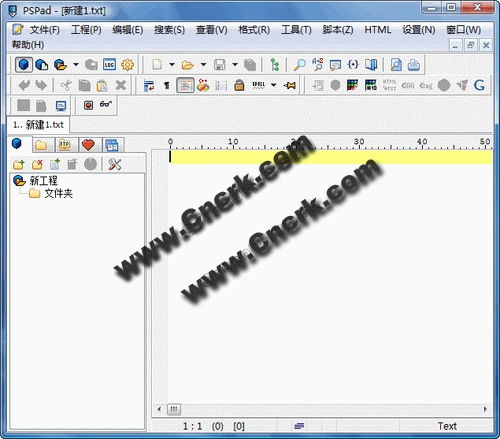Open the HTML menu
500x439 pixels.
click(x=377, y=30)
